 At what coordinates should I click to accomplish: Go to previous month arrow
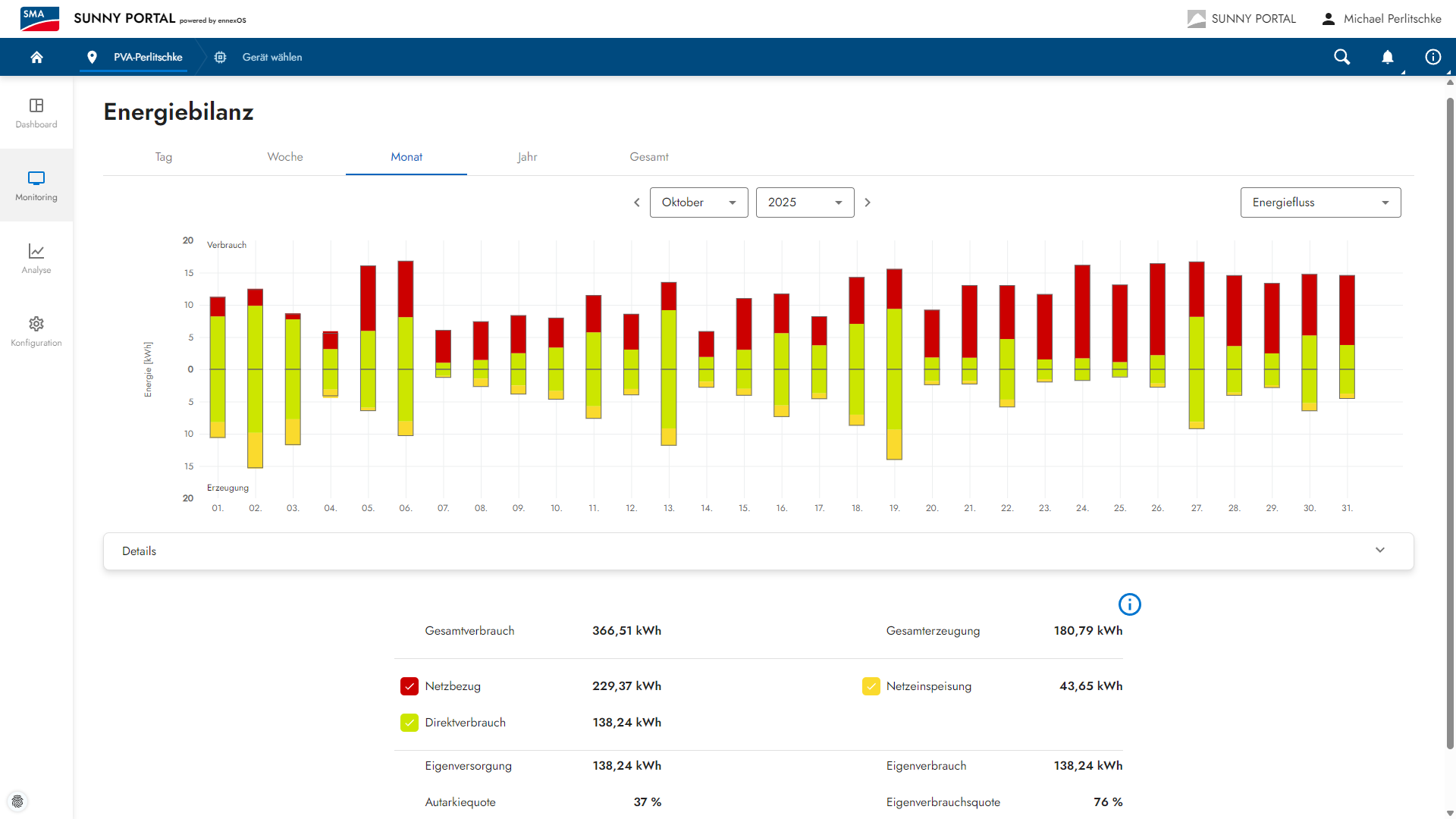(637, 202)
